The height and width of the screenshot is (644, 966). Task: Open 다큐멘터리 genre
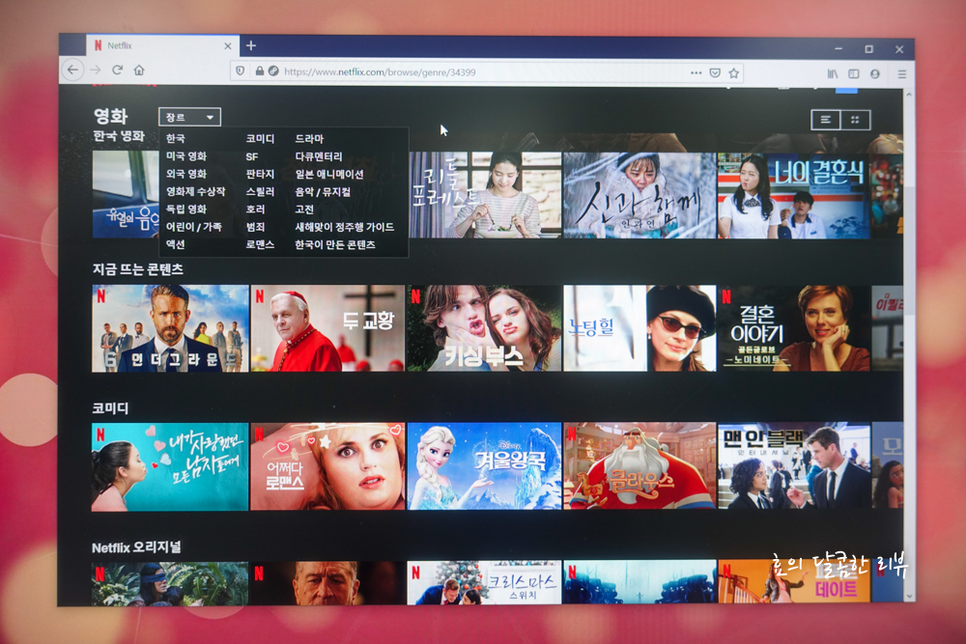click(319, 157)
